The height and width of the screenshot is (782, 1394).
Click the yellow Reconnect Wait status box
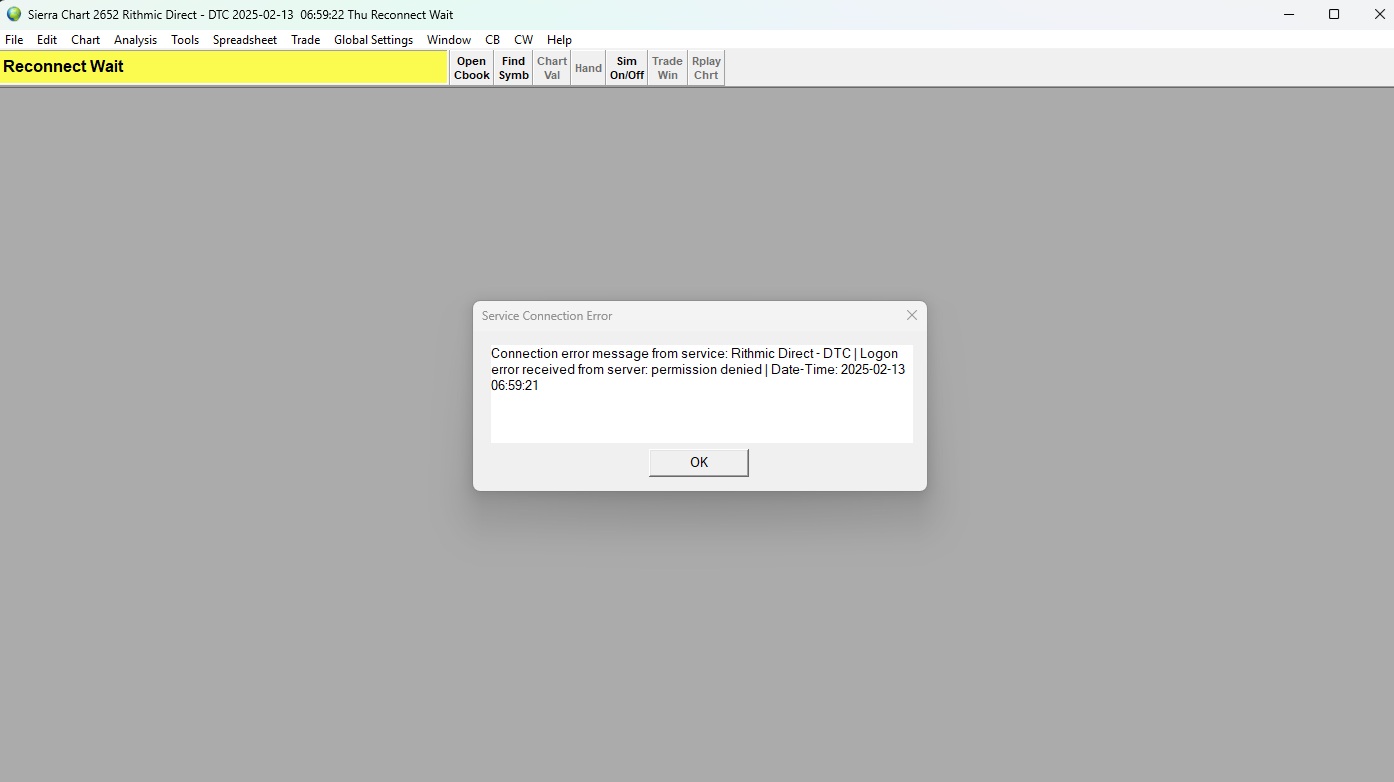(x=224, y=67)
